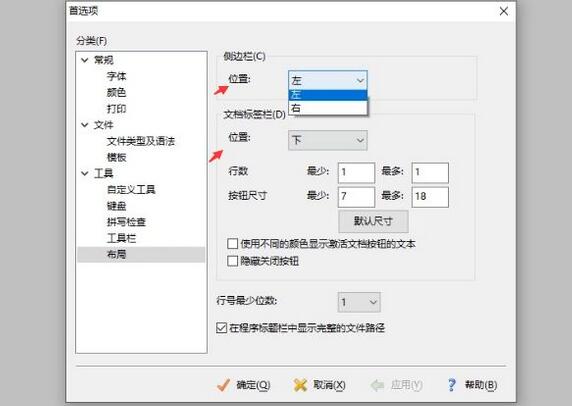Edit maximum button size field showing 18
The height and width of the screenshot is (406, 572).
point(430,197)
